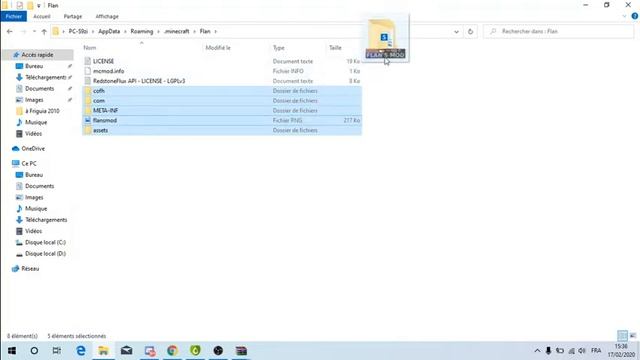Open Vidéos under Ce PC
This screenshot has height=360, width=640.
pos(33,231)
